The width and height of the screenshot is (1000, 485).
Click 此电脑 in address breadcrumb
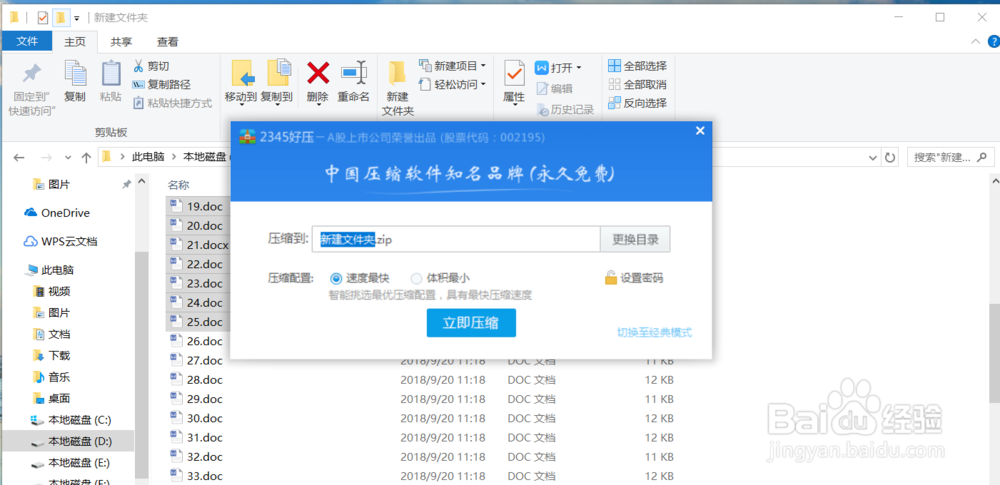click(x=148, y=156)
